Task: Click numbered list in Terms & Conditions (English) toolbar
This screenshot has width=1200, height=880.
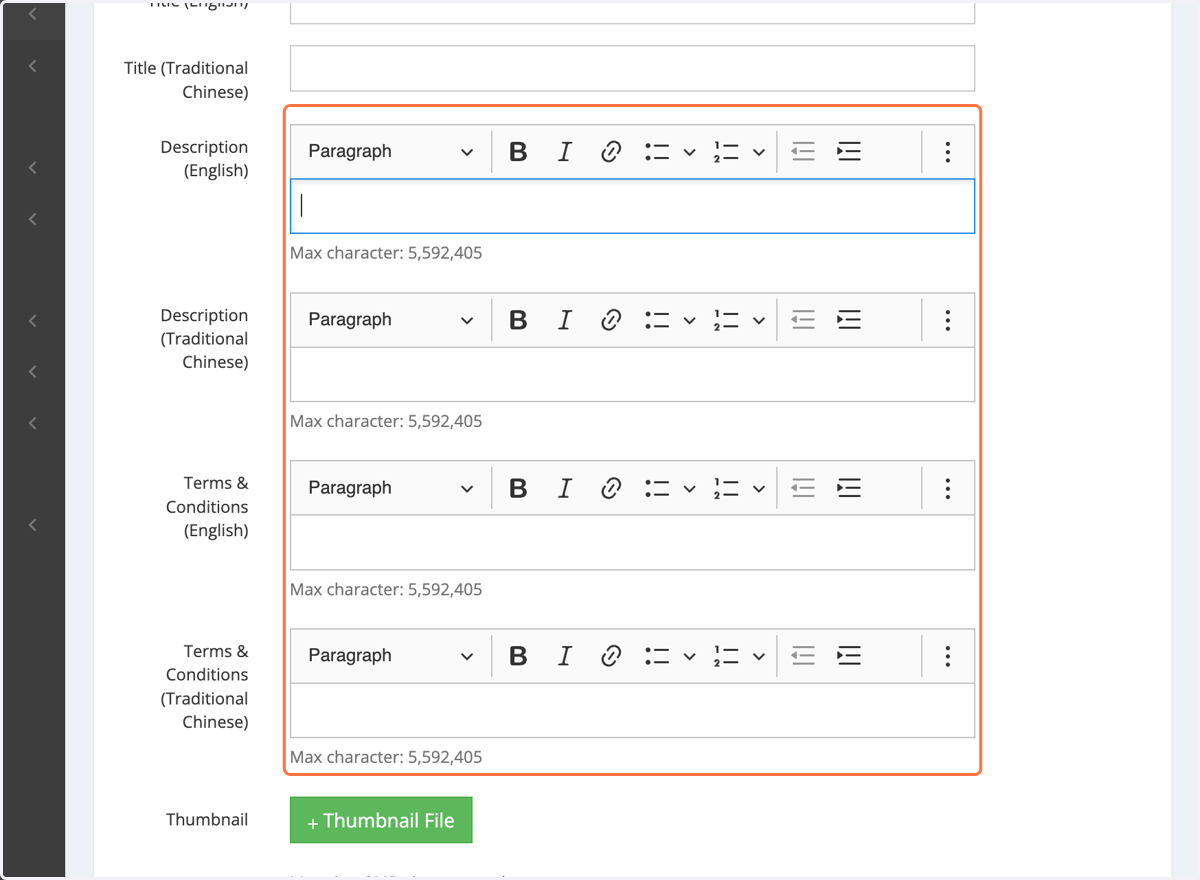Action: [727, 488]
